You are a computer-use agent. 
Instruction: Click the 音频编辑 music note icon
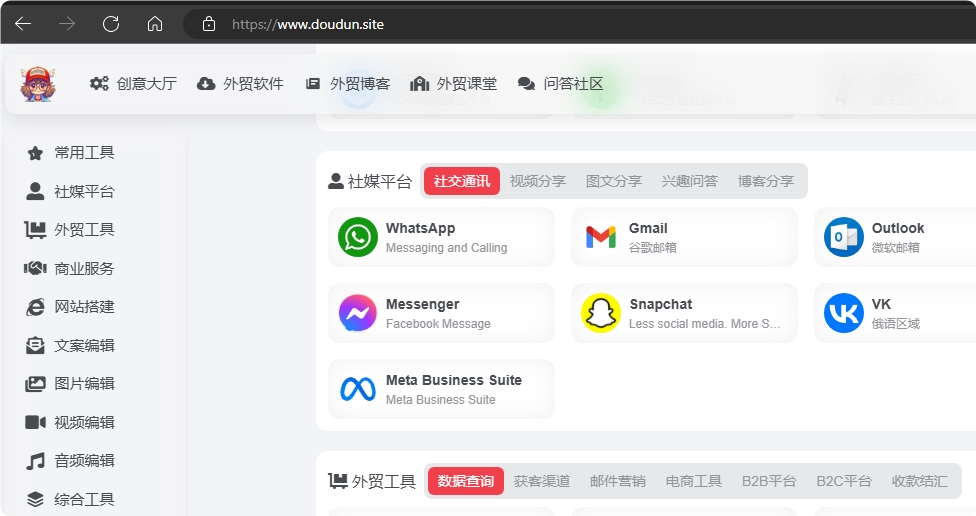35,461
